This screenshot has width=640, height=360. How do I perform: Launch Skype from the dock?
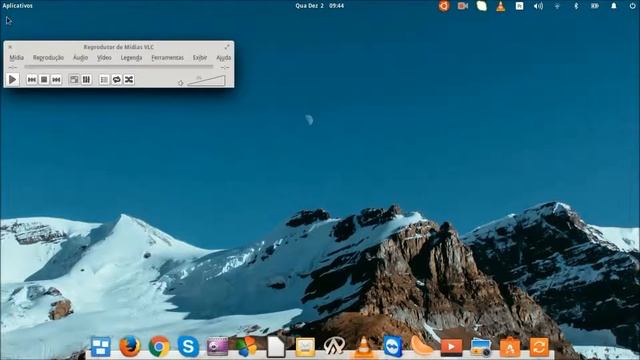tap(188, 347)
